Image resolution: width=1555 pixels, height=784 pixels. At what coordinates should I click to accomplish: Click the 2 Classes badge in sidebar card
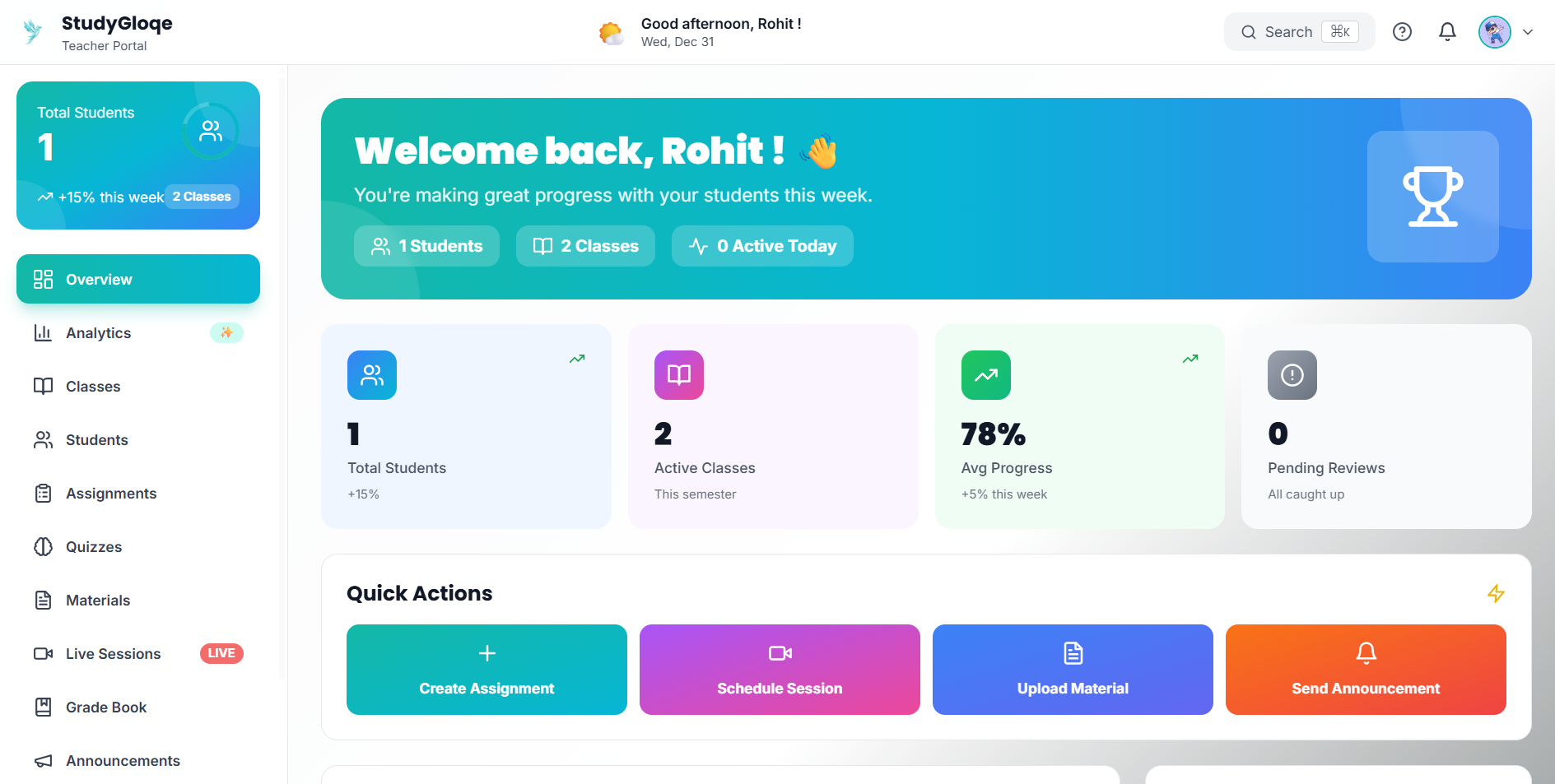point(202,197)
